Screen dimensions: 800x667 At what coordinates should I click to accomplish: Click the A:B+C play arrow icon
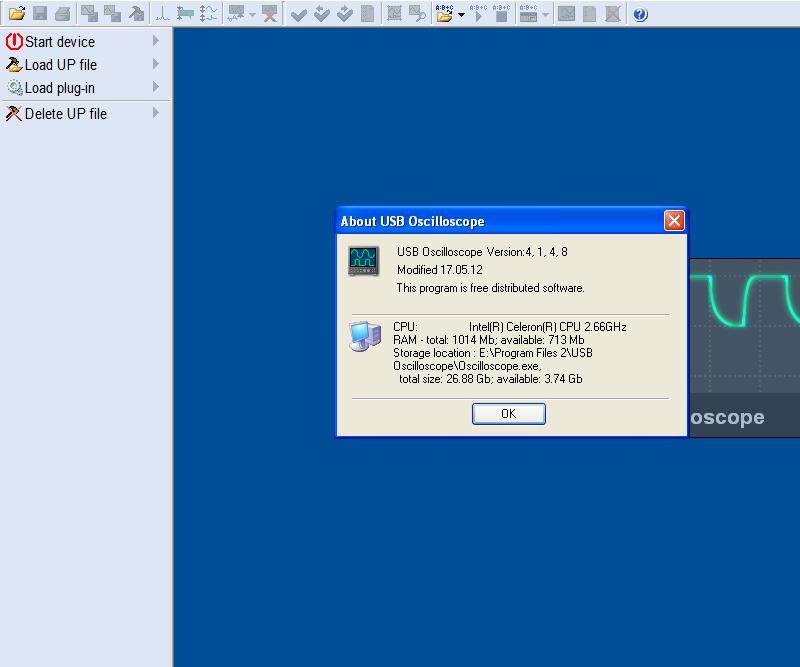pos(478,13)
